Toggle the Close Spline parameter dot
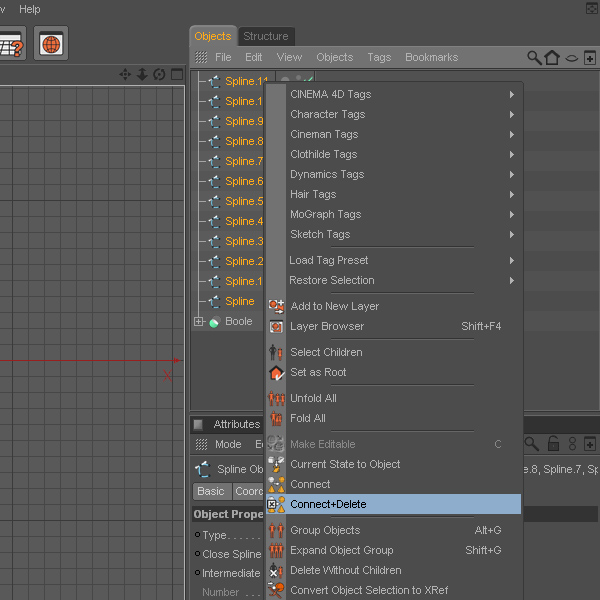 pos(197,554)
